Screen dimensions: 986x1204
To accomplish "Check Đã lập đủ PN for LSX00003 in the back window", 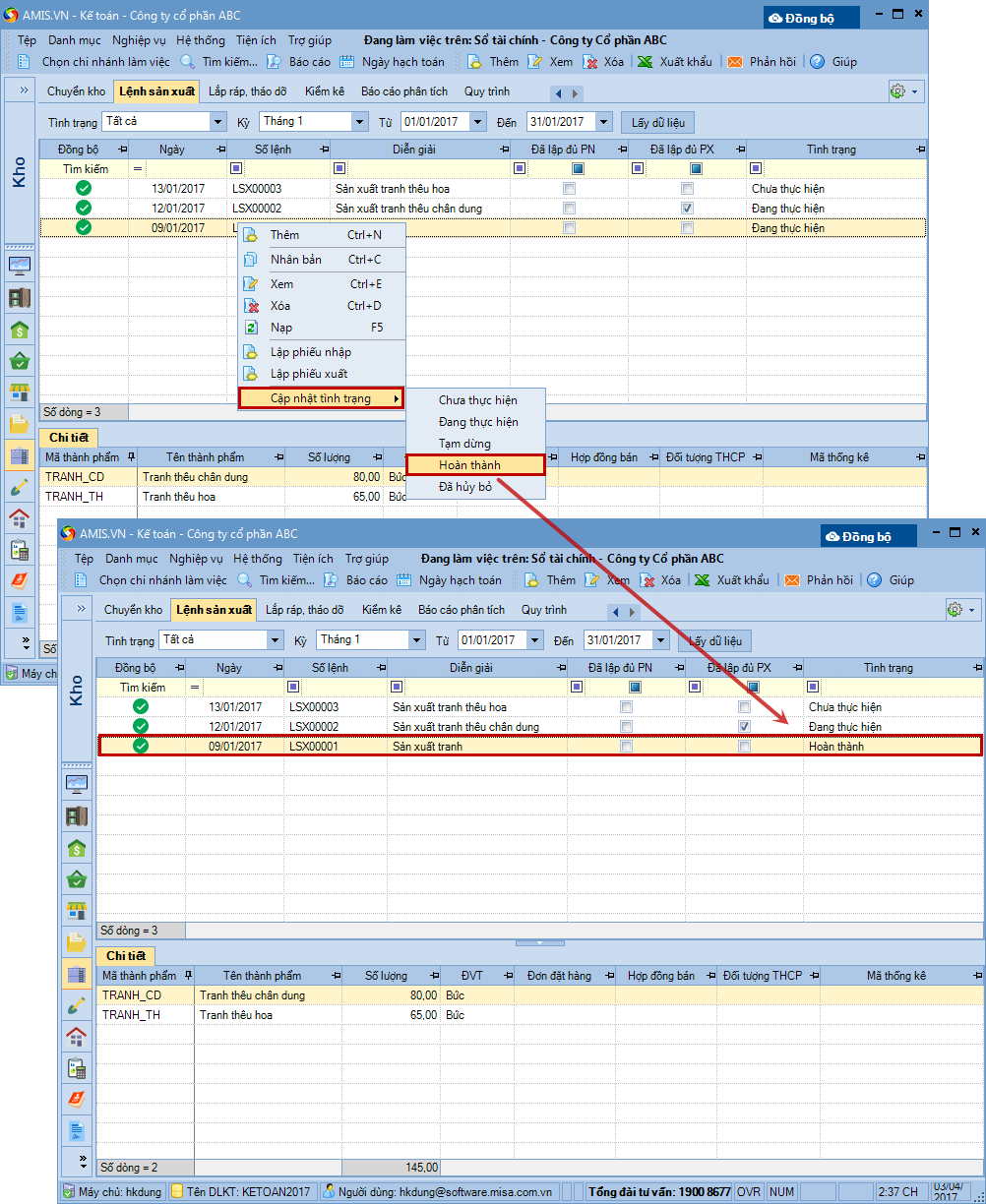I will [569, 189].
